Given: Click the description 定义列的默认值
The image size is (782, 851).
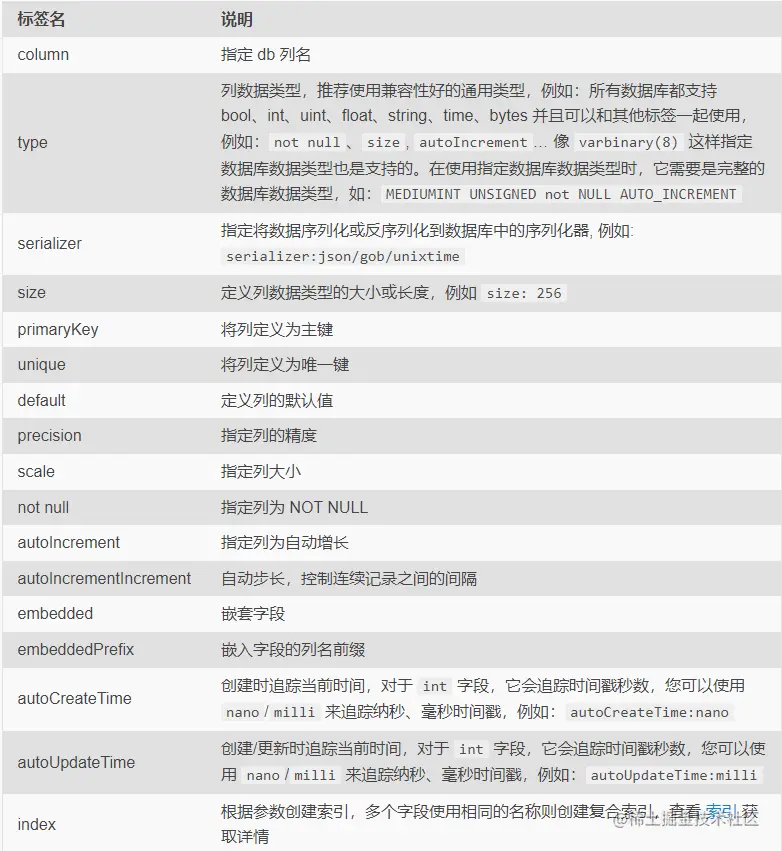Looking at the screenshot, I should (277, 400).
